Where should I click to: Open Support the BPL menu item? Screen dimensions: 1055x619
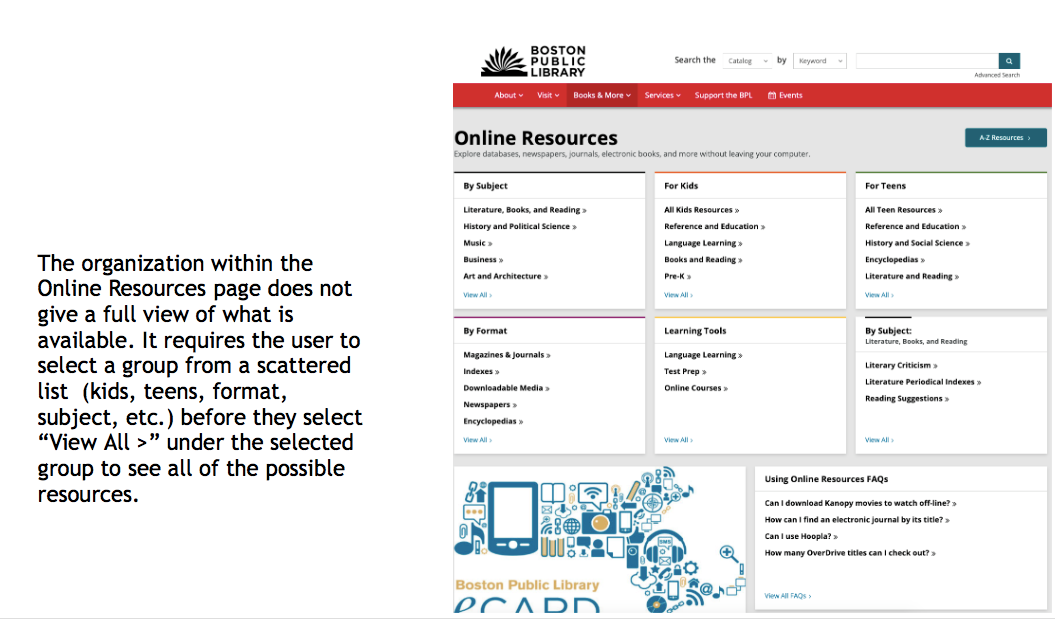pos(723,96)
